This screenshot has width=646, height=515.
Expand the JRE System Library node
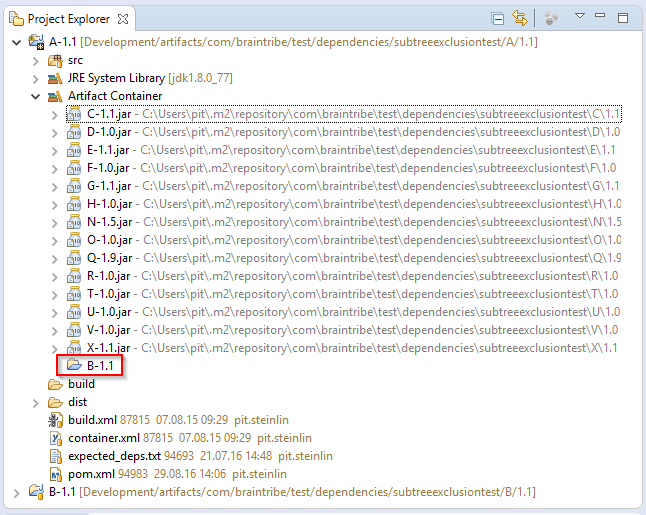tap(37, 79)
